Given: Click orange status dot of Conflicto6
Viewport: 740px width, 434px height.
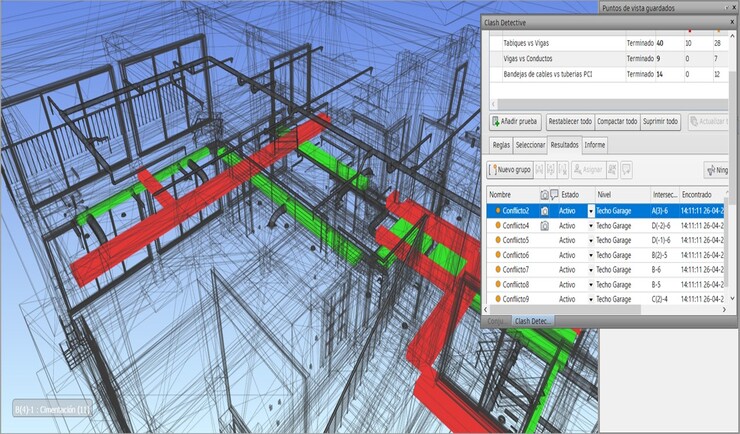Looking at the screenshot, I should click(497, 255).
